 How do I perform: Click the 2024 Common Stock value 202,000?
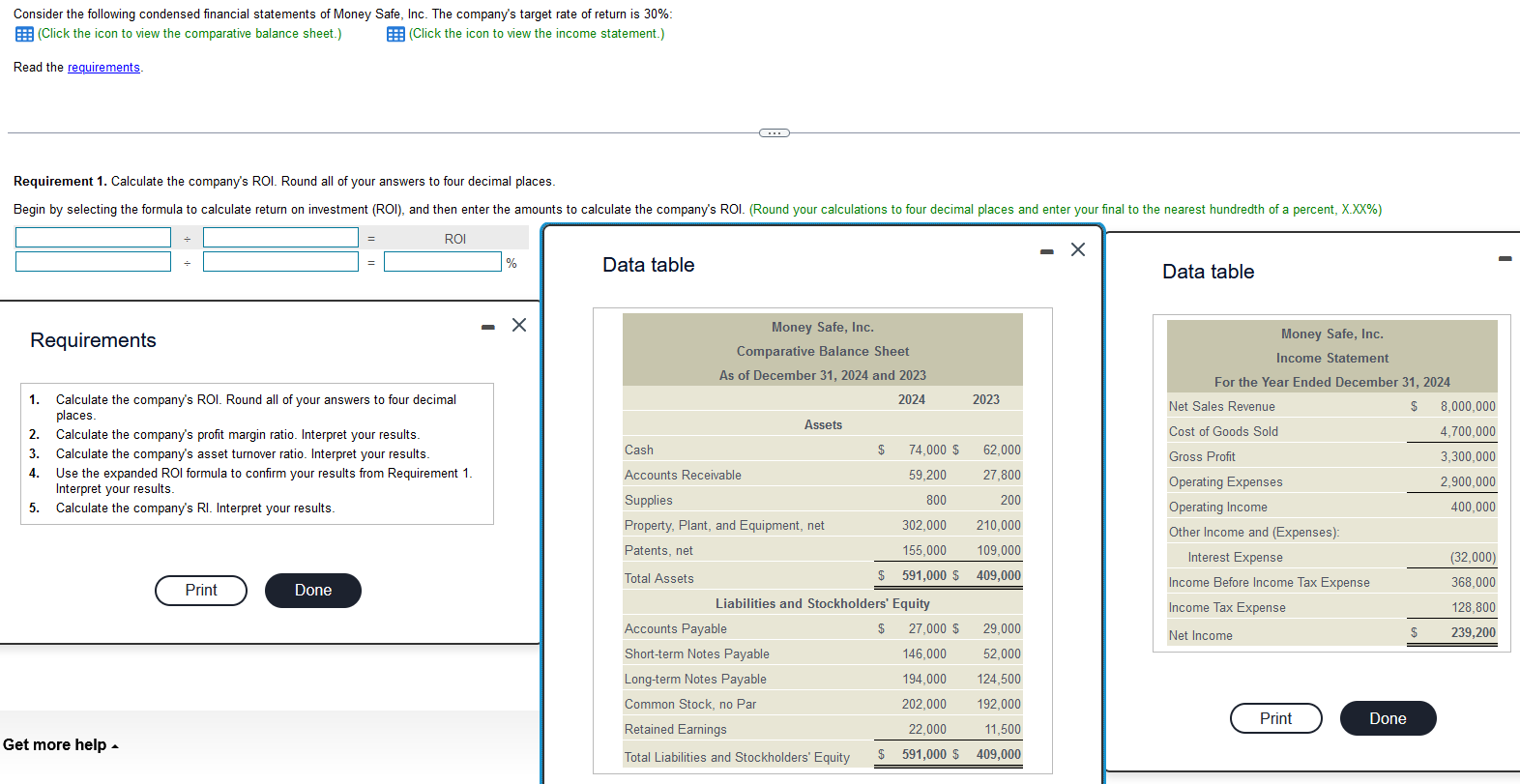click(924, 704)
